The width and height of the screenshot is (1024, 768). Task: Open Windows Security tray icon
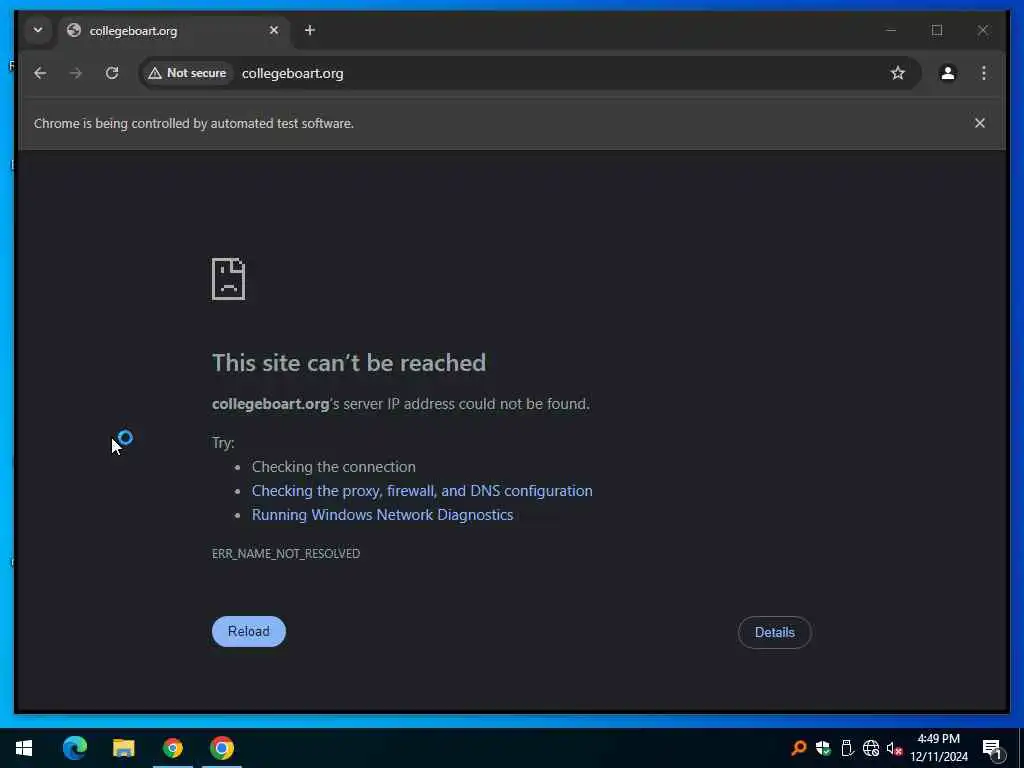click(823, 748)
